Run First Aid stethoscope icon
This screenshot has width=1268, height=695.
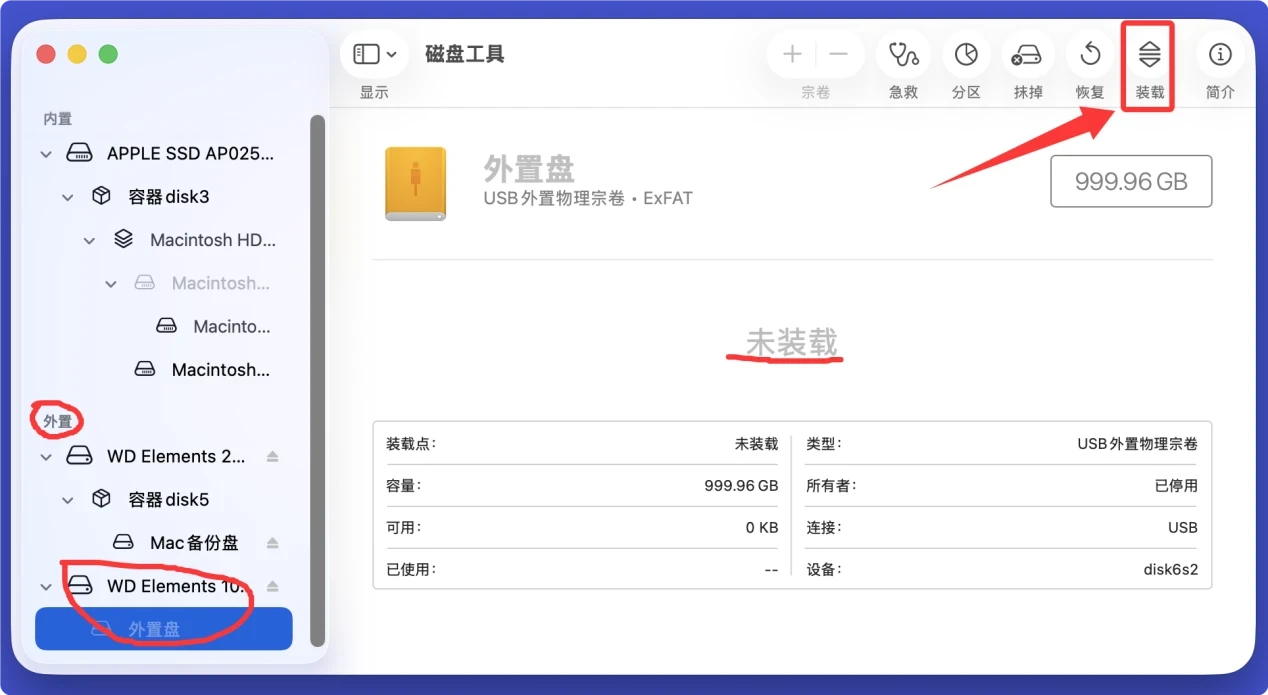pos(903,54)
